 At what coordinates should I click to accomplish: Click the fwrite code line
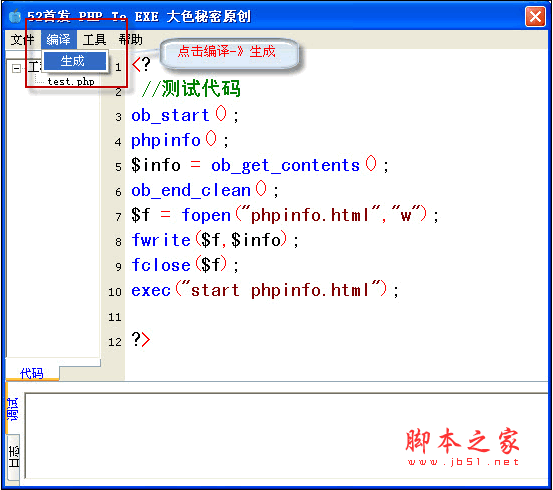215,240
